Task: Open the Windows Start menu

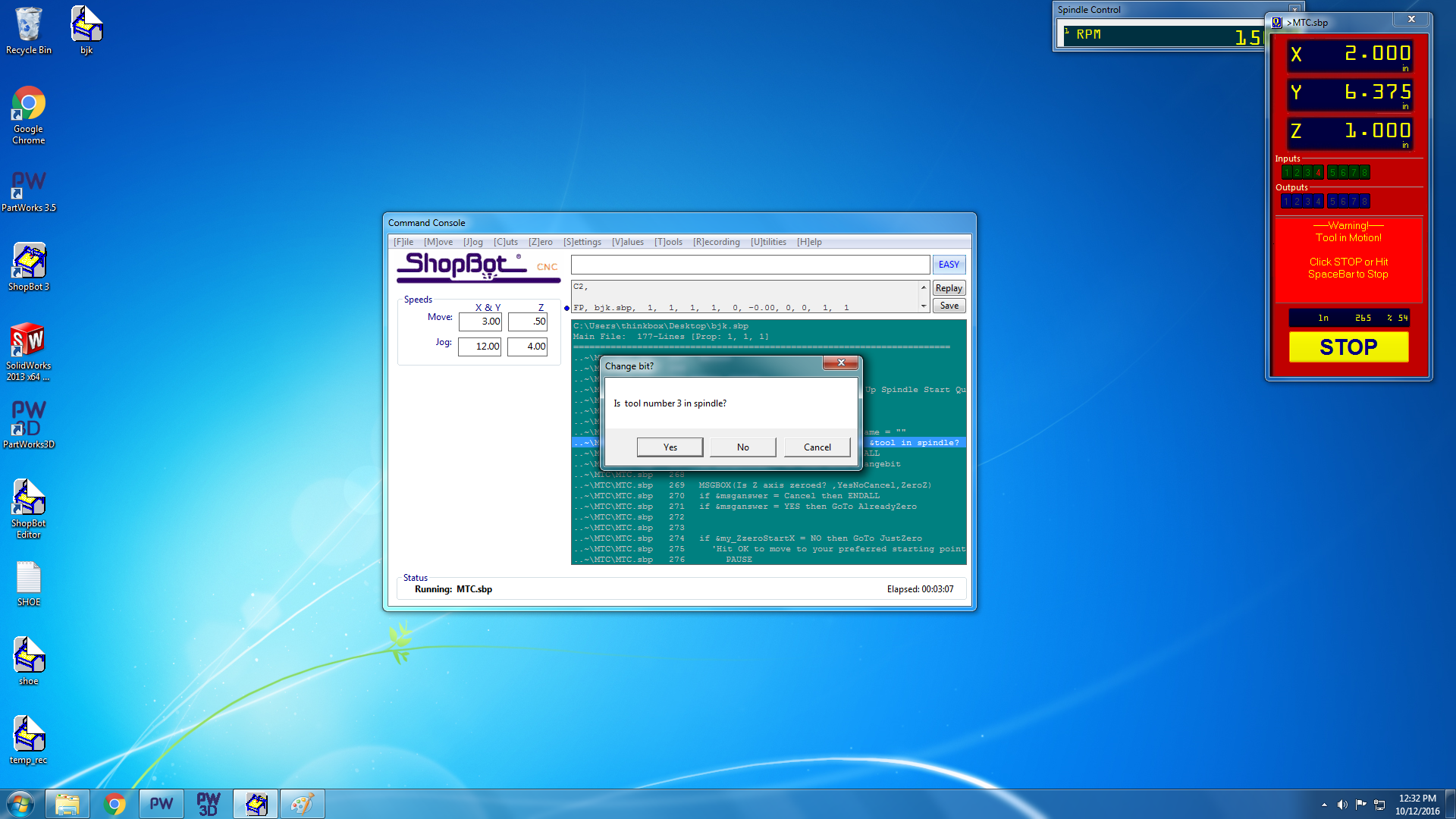Action: [x=20, y=804]
